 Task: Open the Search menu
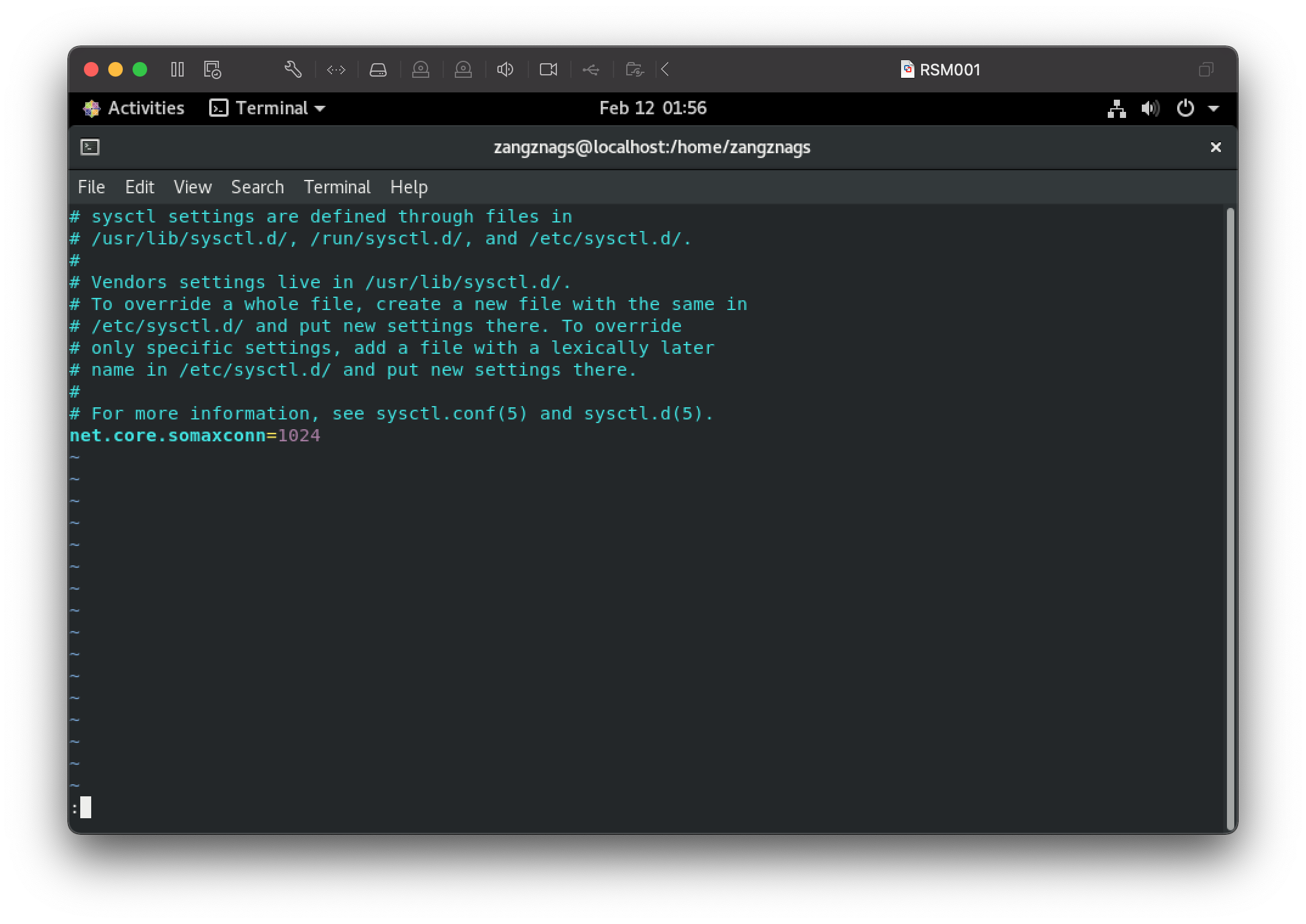(x=257, y=187)
